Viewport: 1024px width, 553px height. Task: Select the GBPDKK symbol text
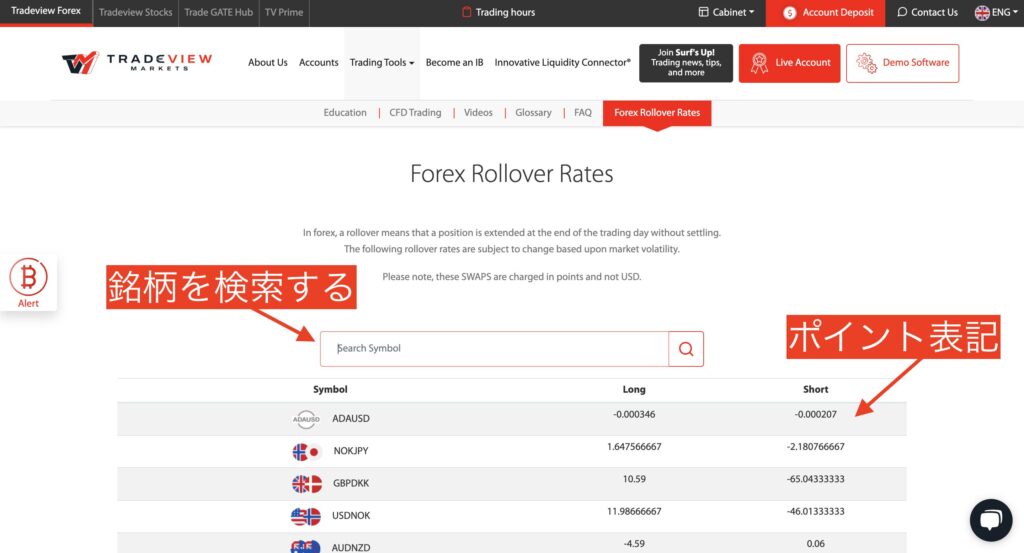click(351, 483)
